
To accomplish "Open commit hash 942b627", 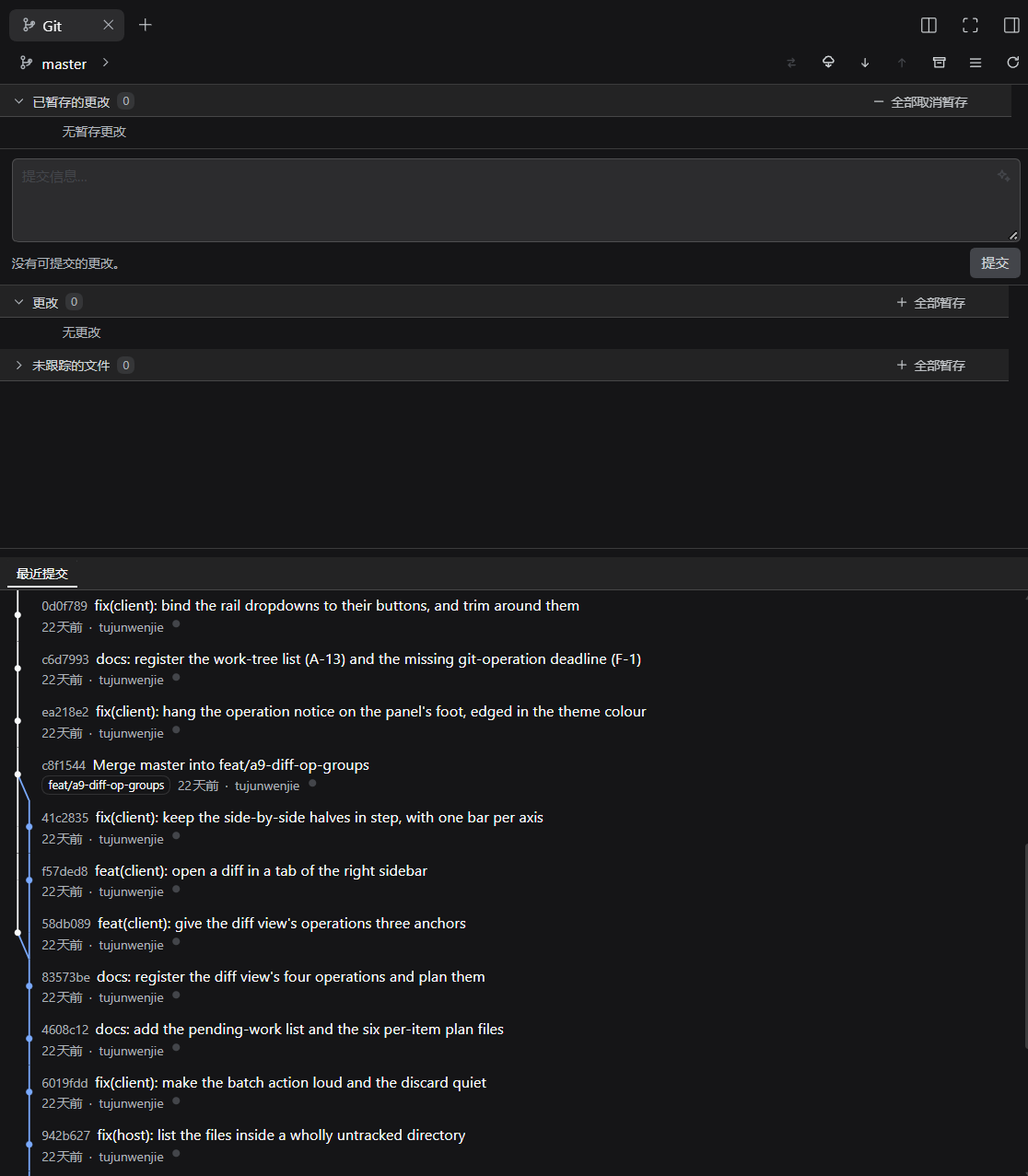I will coord(66,1135).
